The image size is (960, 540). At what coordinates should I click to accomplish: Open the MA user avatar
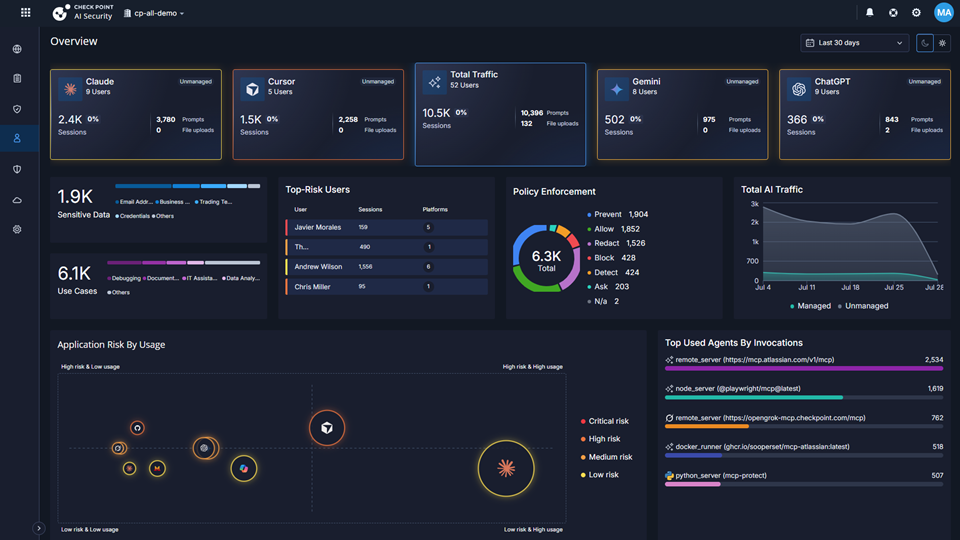pyautogui.click(x=943, y=12)
